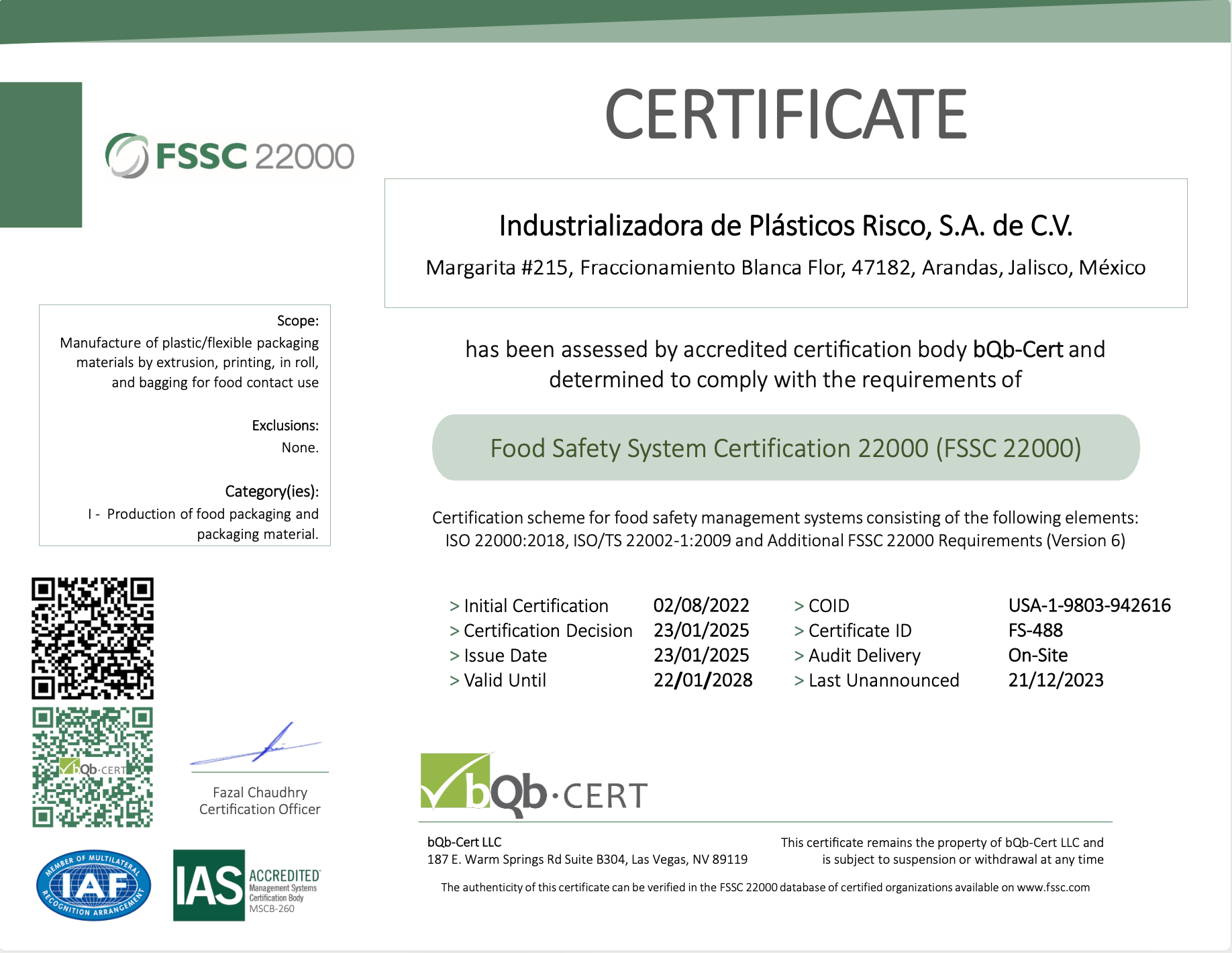Click the Category(ies): label
The width and height of the screenshot is (1232, 953).
pos(272,491)
